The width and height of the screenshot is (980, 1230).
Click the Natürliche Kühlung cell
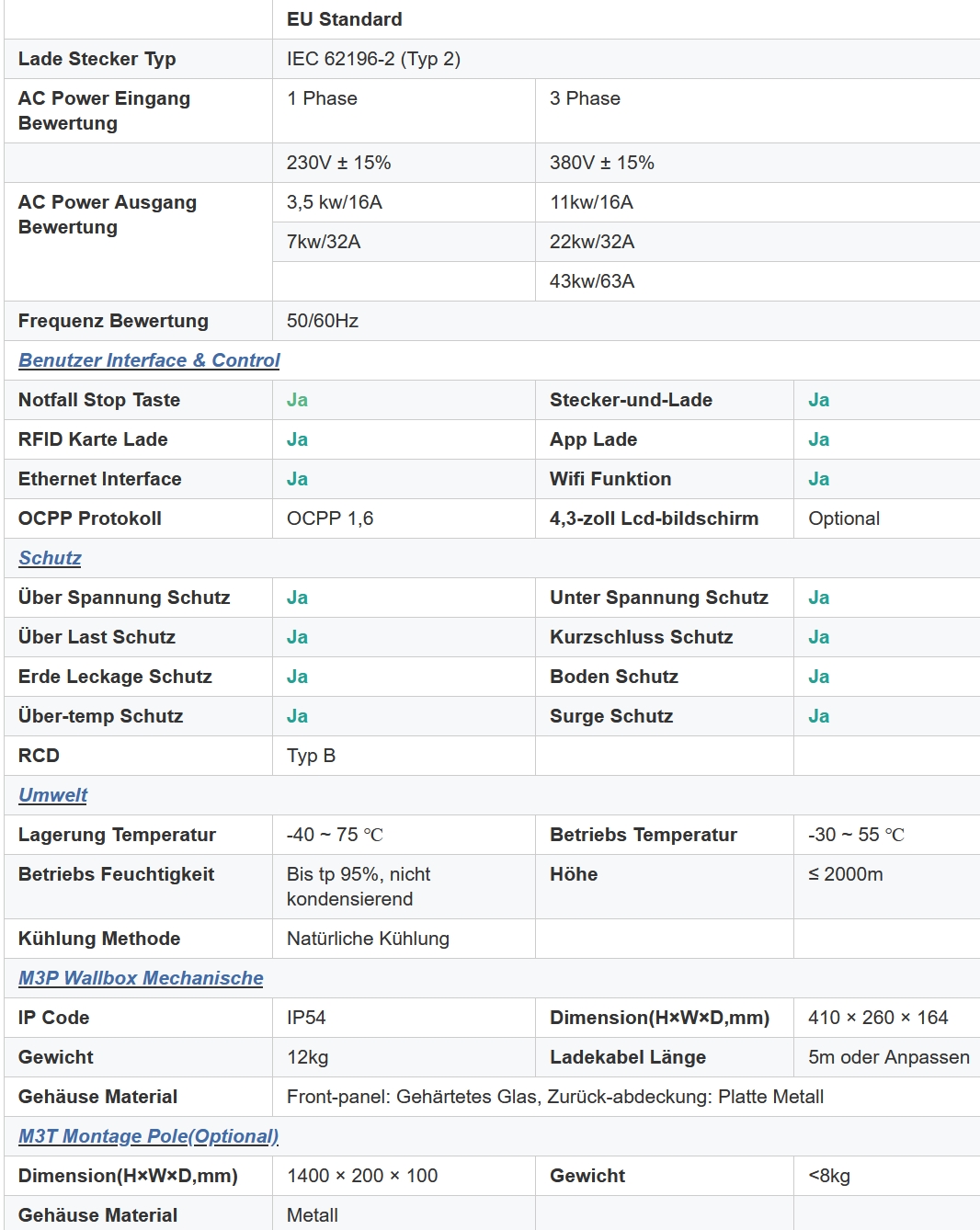[368, 939]
